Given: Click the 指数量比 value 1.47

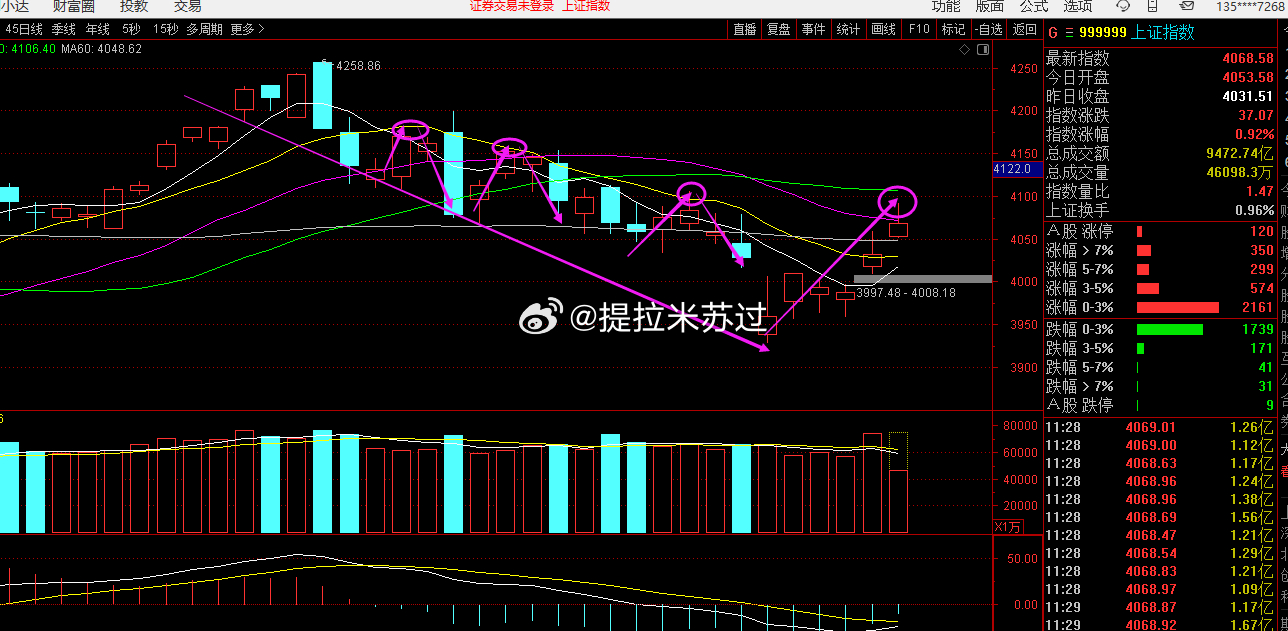Looking at the screenshot, I should pyautogui.click(x=1260, y=191).
